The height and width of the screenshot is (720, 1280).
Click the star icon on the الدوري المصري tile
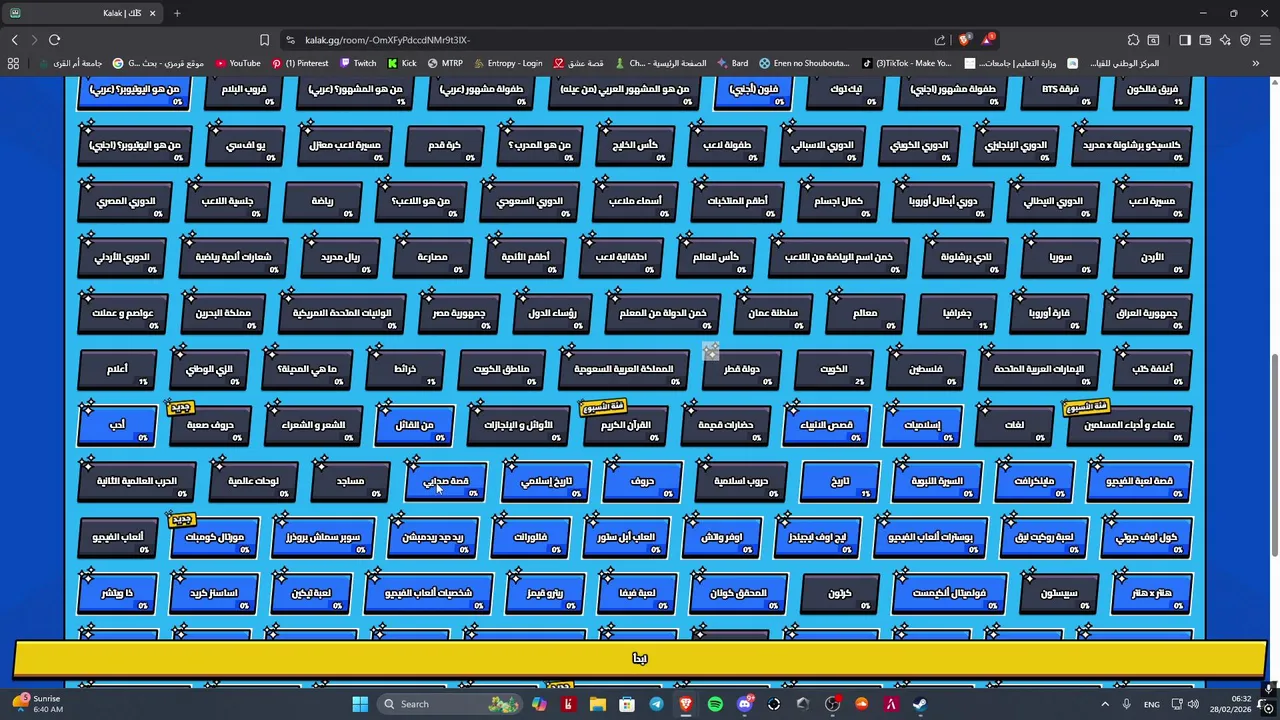88,183
